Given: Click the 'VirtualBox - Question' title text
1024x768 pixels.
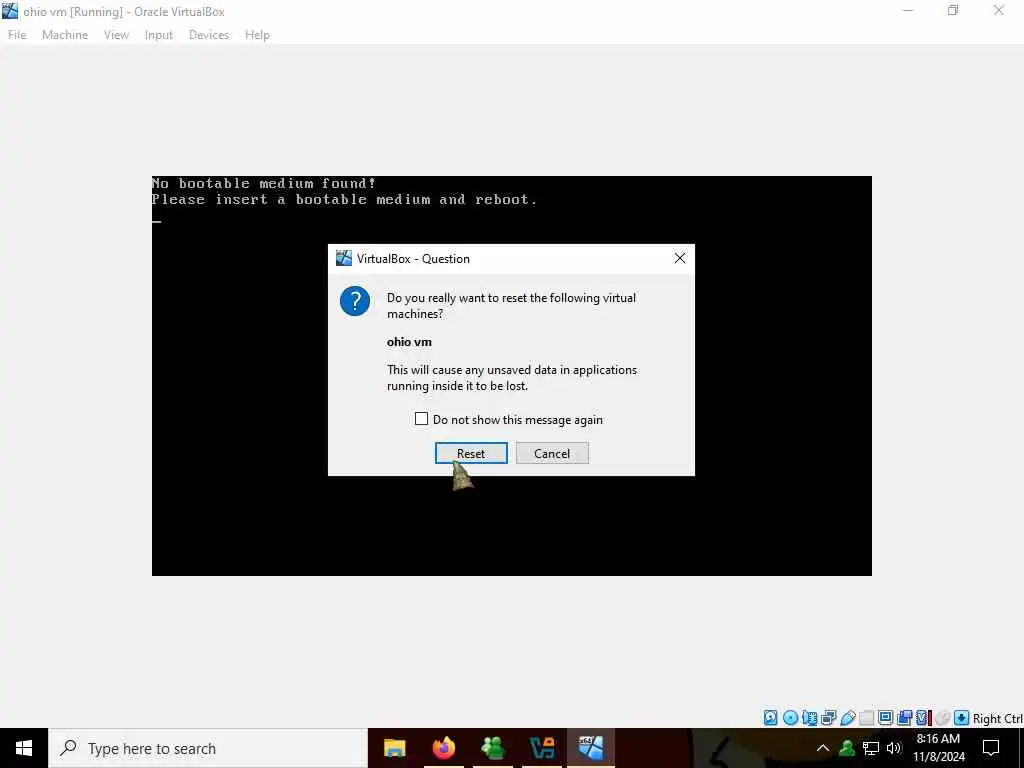Looking at the screenshot, I should [x=413, y=259].
